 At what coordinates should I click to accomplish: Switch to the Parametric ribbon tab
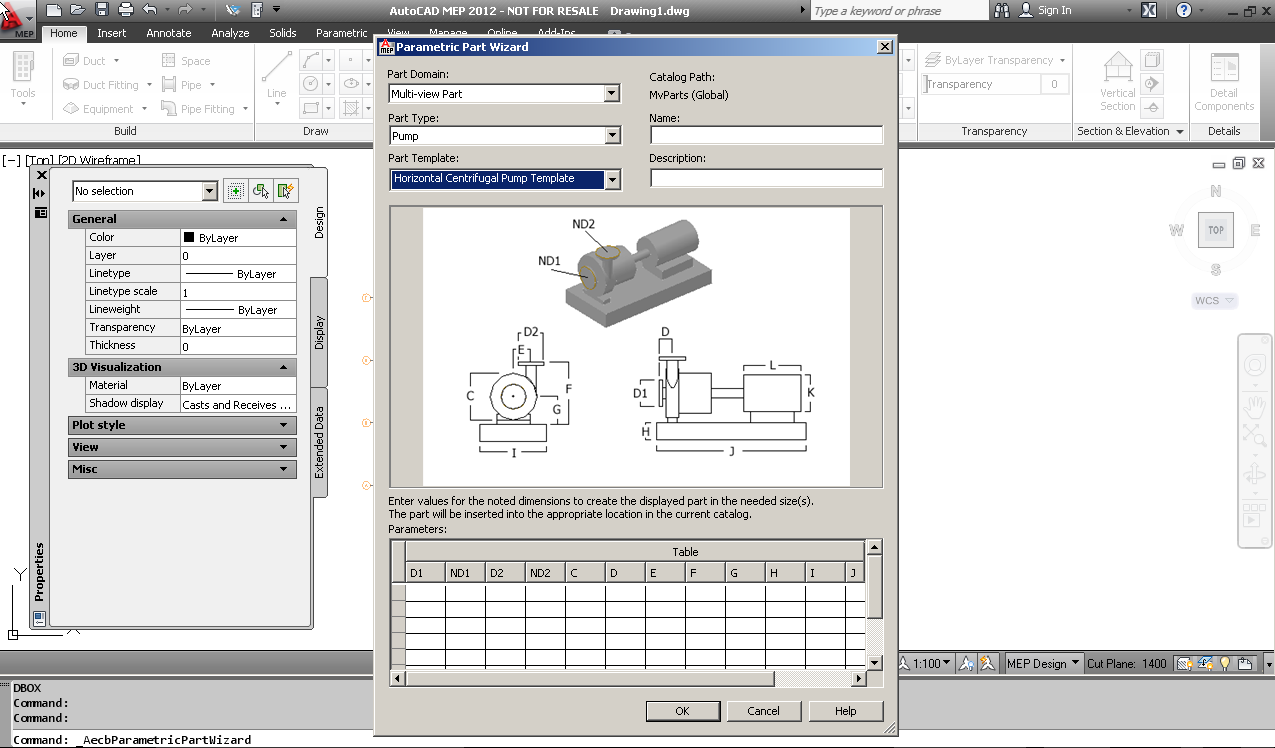(340, 32)
